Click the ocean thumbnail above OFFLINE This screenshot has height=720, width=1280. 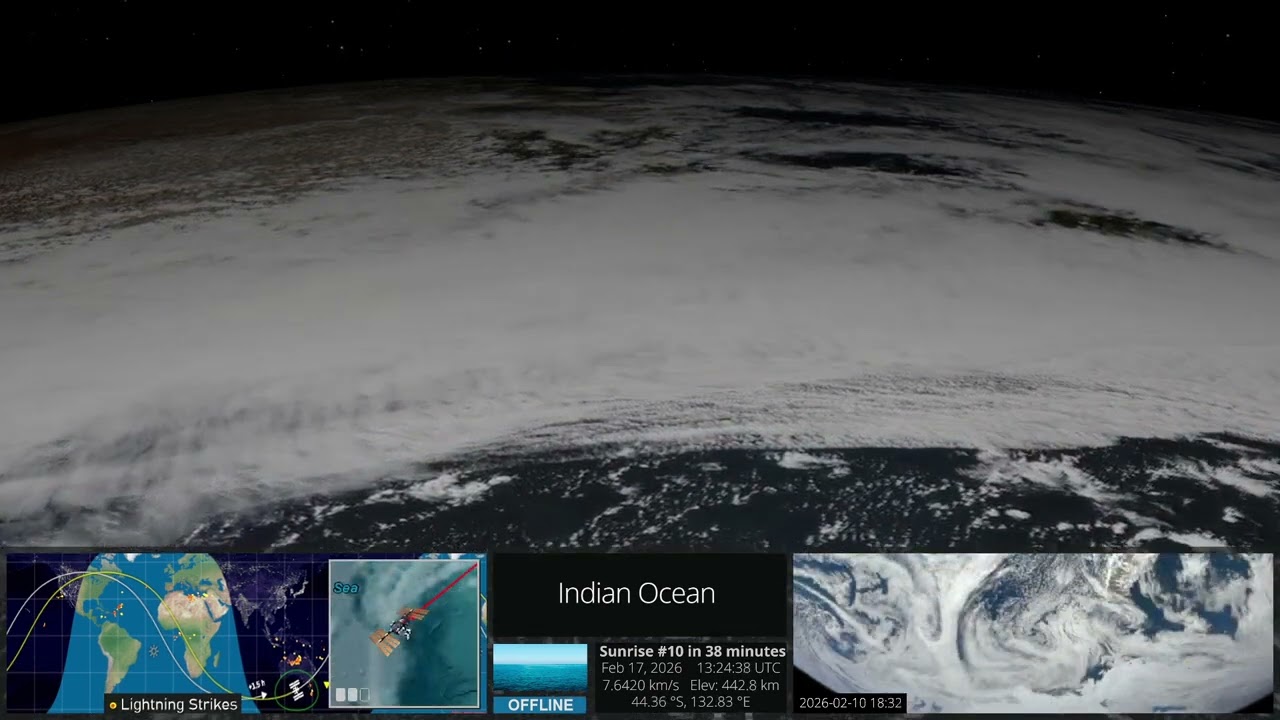(x=540, y=669)
